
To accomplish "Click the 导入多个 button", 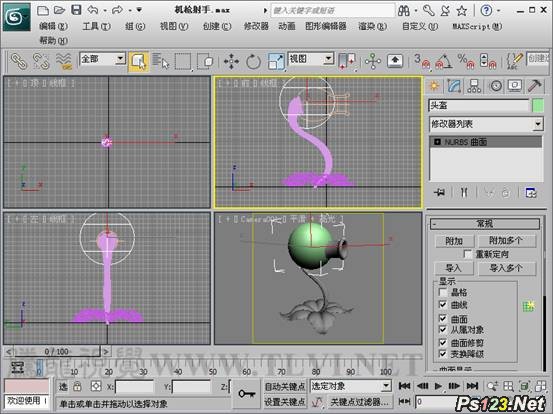I will (507, 268).
